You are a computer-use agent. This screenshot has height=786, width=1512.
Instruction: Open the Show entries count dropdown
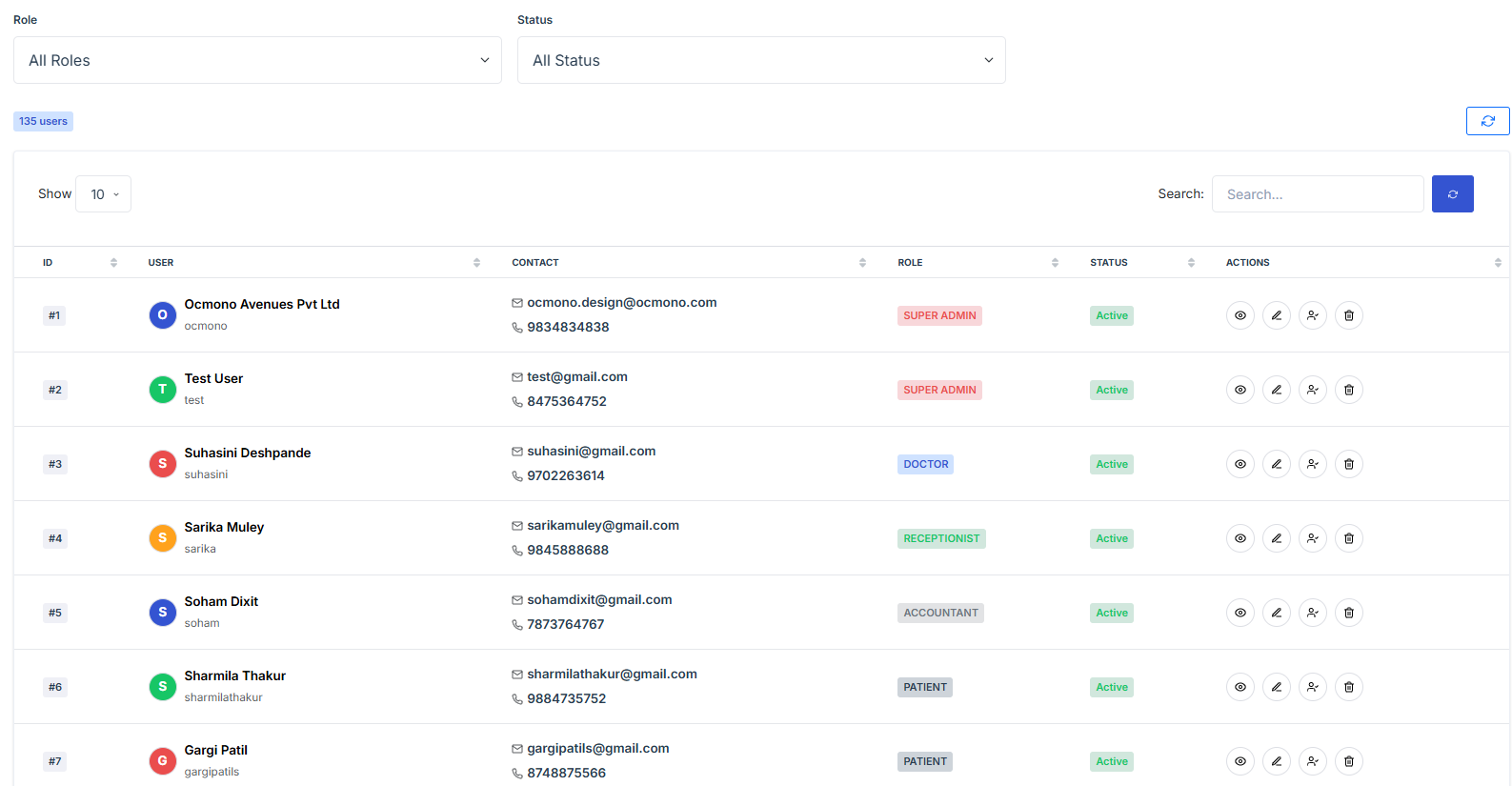tap(104, 194)
